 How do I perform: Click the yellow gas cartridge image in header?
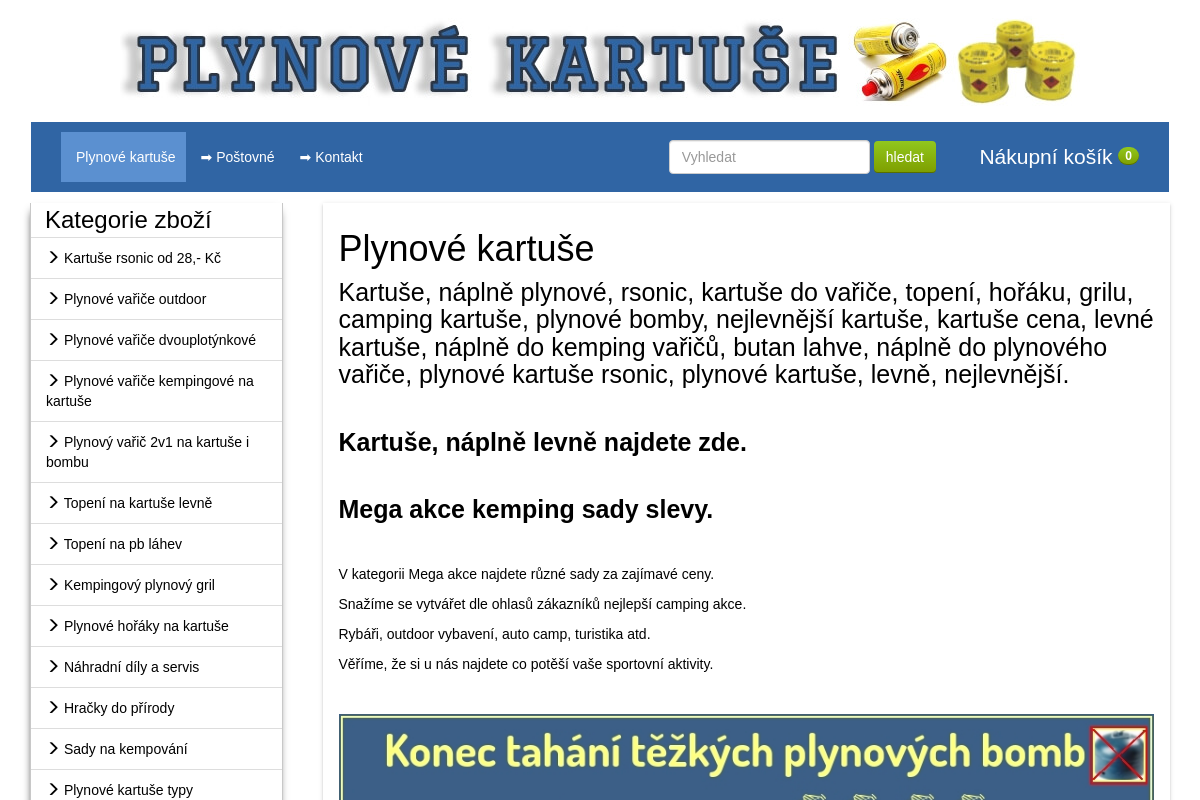pos(898,61)
